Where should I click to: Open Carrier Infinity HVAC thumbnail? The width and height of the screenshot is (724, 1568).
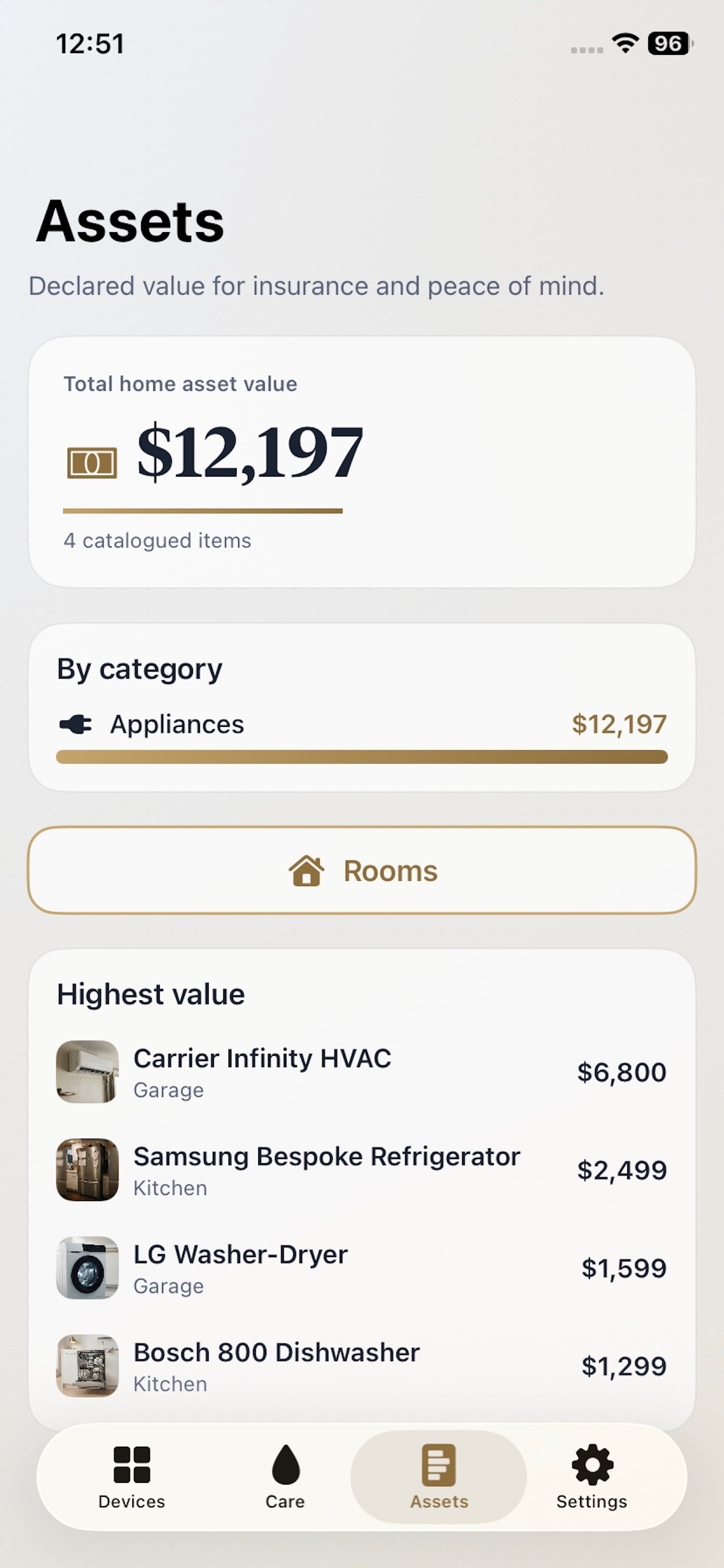point(87,1072)
